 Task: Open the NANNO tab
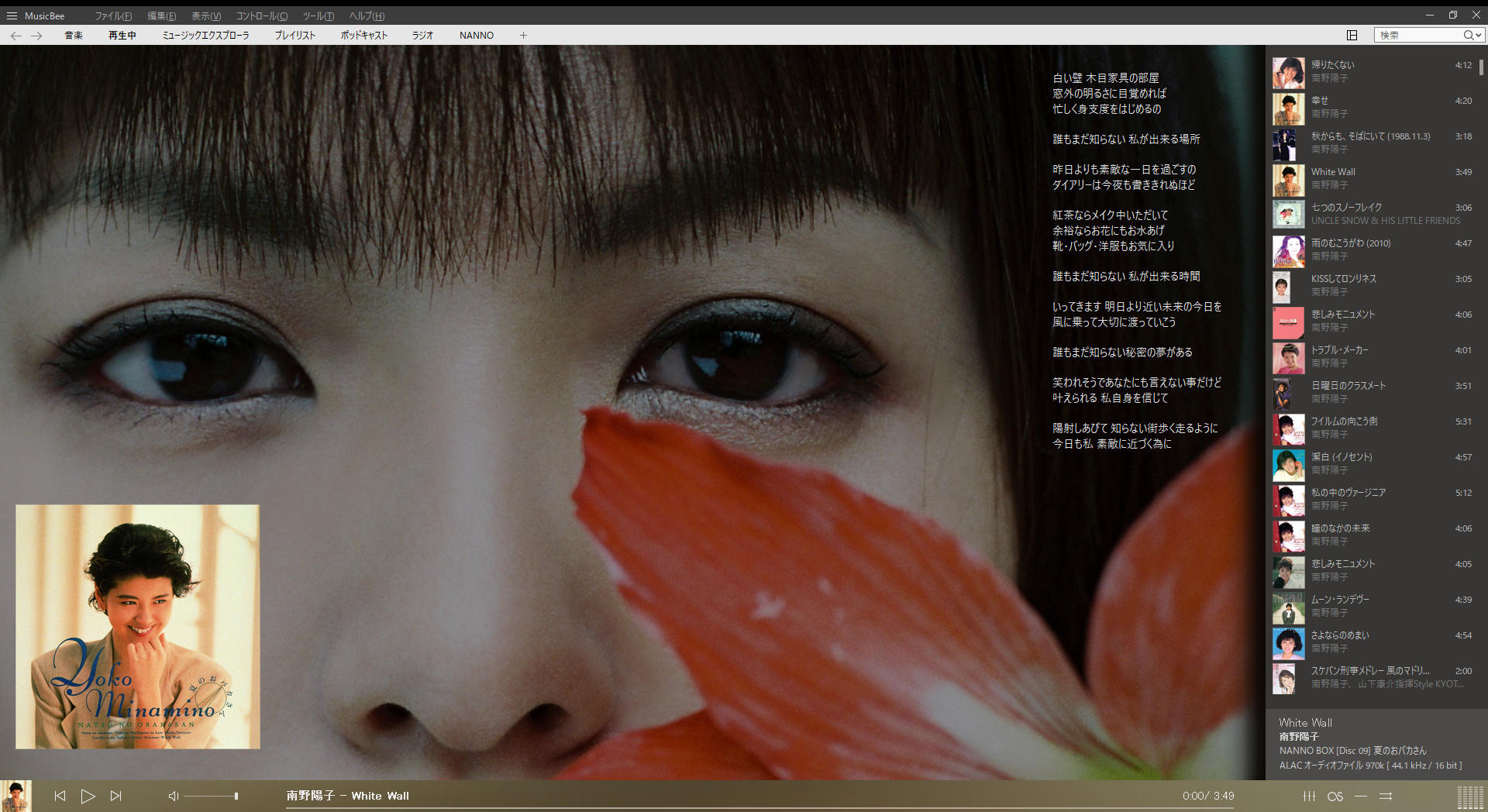477,36
